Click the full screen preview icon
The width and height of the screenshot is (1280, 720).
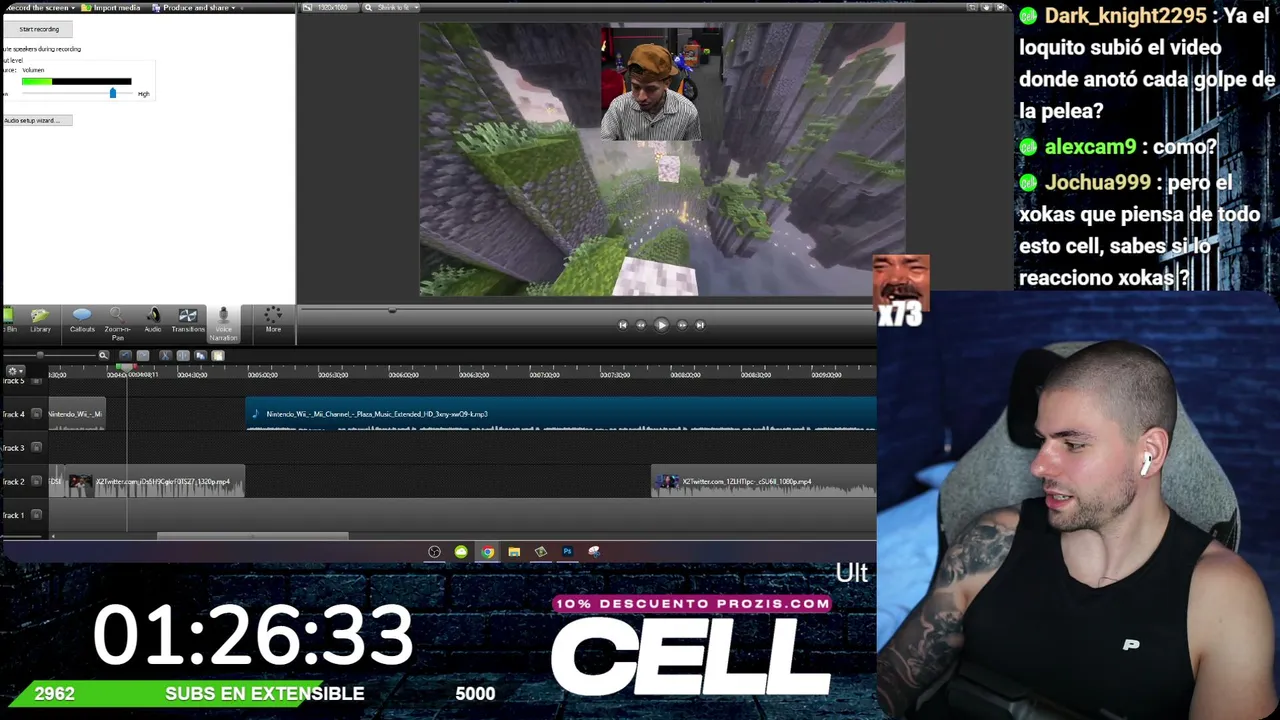click(1002, 8)
